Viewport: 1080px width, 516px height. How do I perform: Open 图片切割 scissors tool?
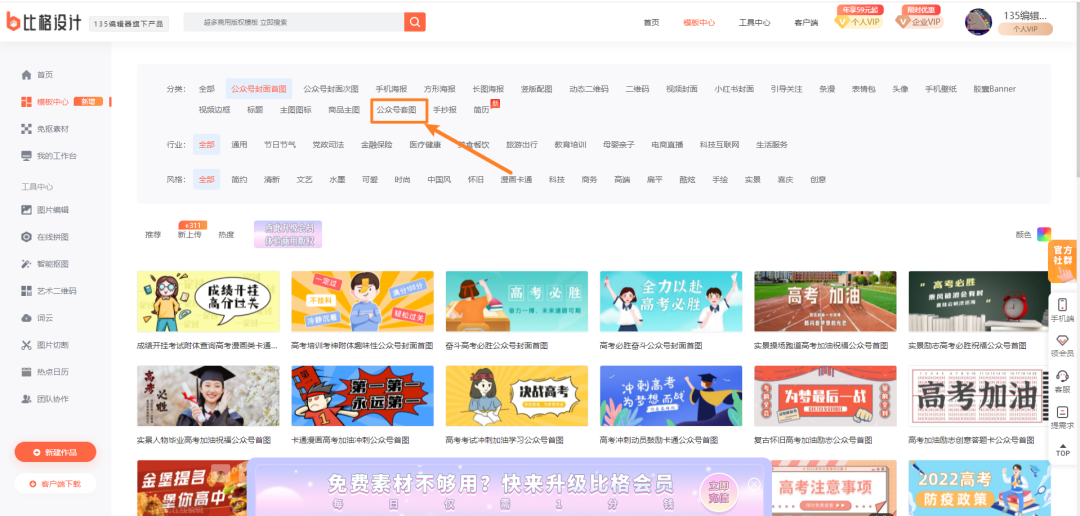pyautogui.click(x=53, y=345)
